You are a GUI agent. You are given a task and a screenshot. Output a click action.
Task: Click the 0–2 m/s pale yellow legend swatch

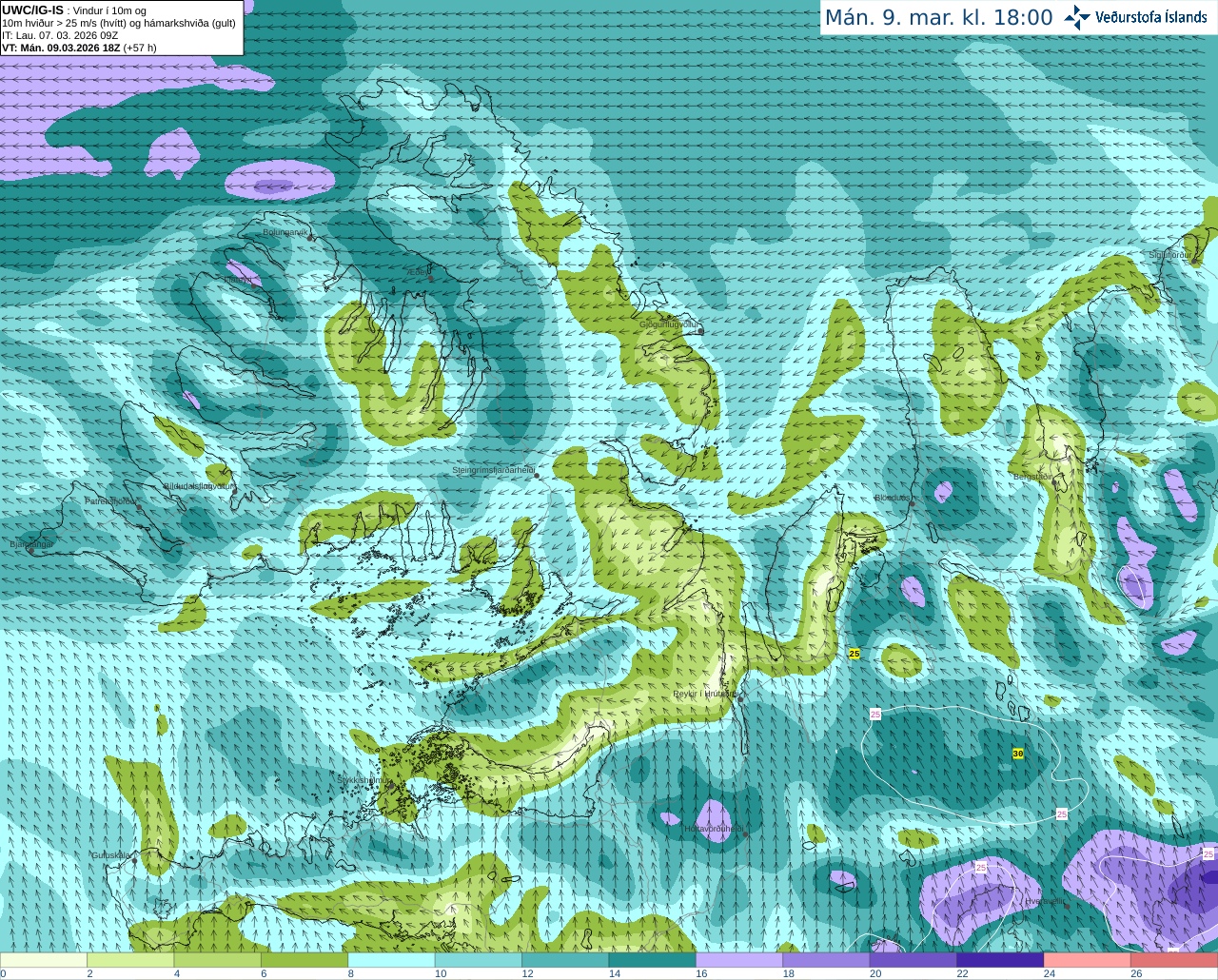(x=44, y=960)
